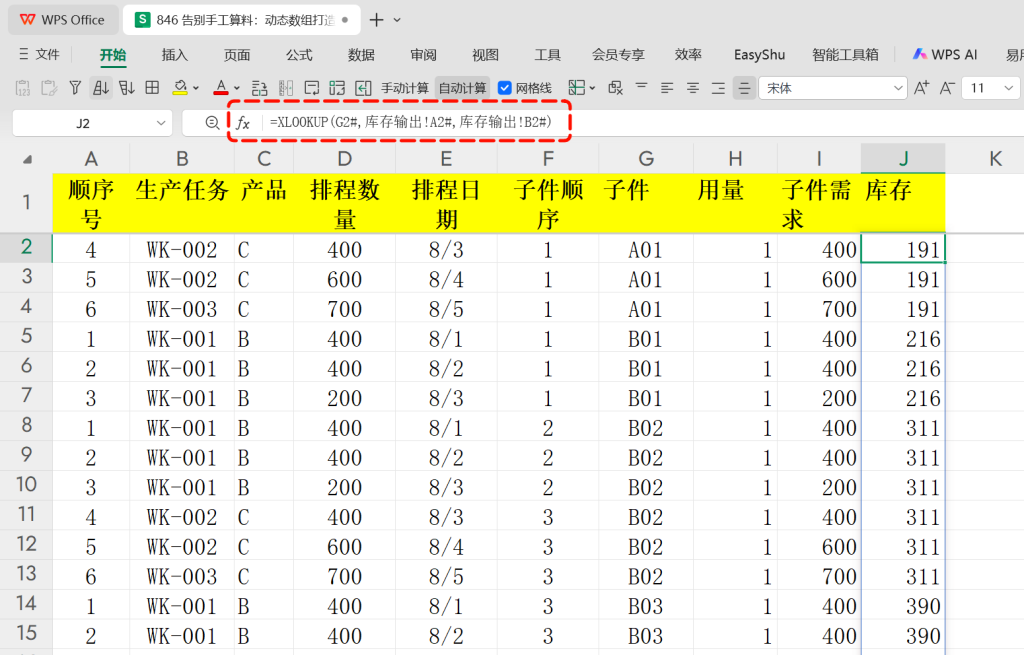
Task: Click the column-width adjust icon
Action: [x=286, y=88]
